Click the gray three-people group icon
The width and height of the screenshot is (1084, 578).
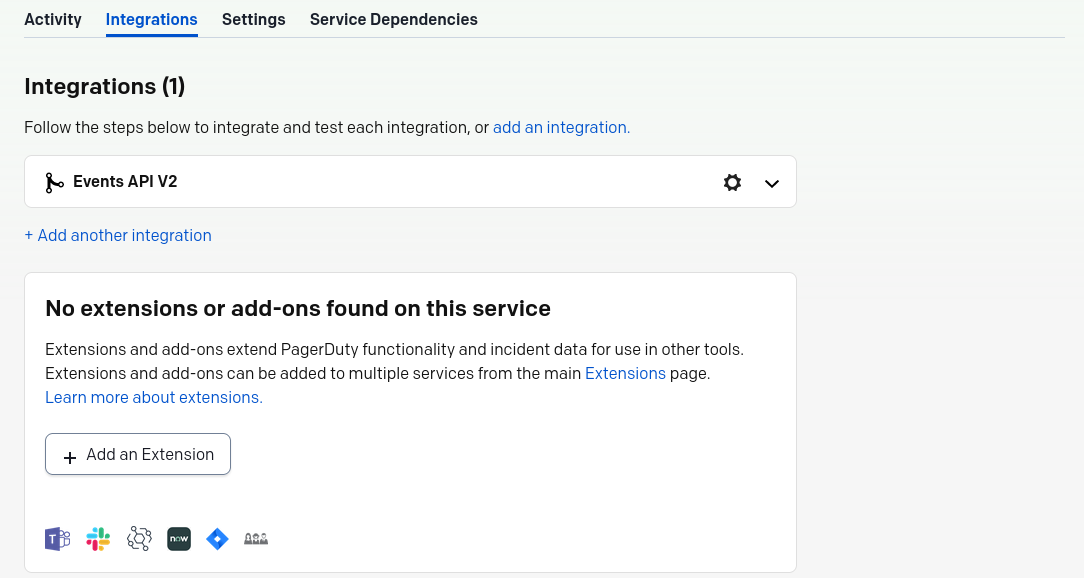256,539
